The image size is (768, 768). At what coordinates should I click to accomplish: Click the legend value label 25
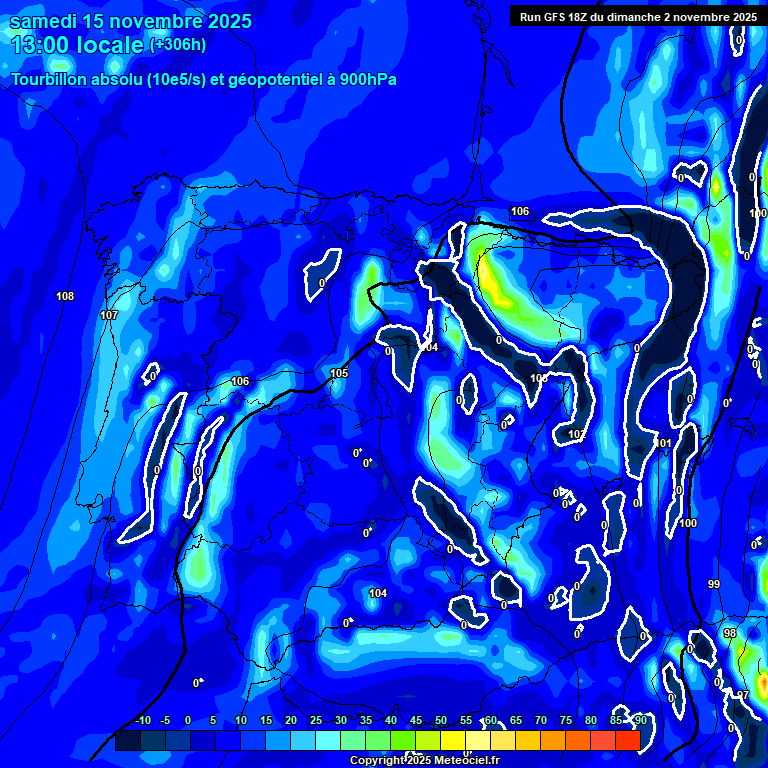tap(315, 720)
